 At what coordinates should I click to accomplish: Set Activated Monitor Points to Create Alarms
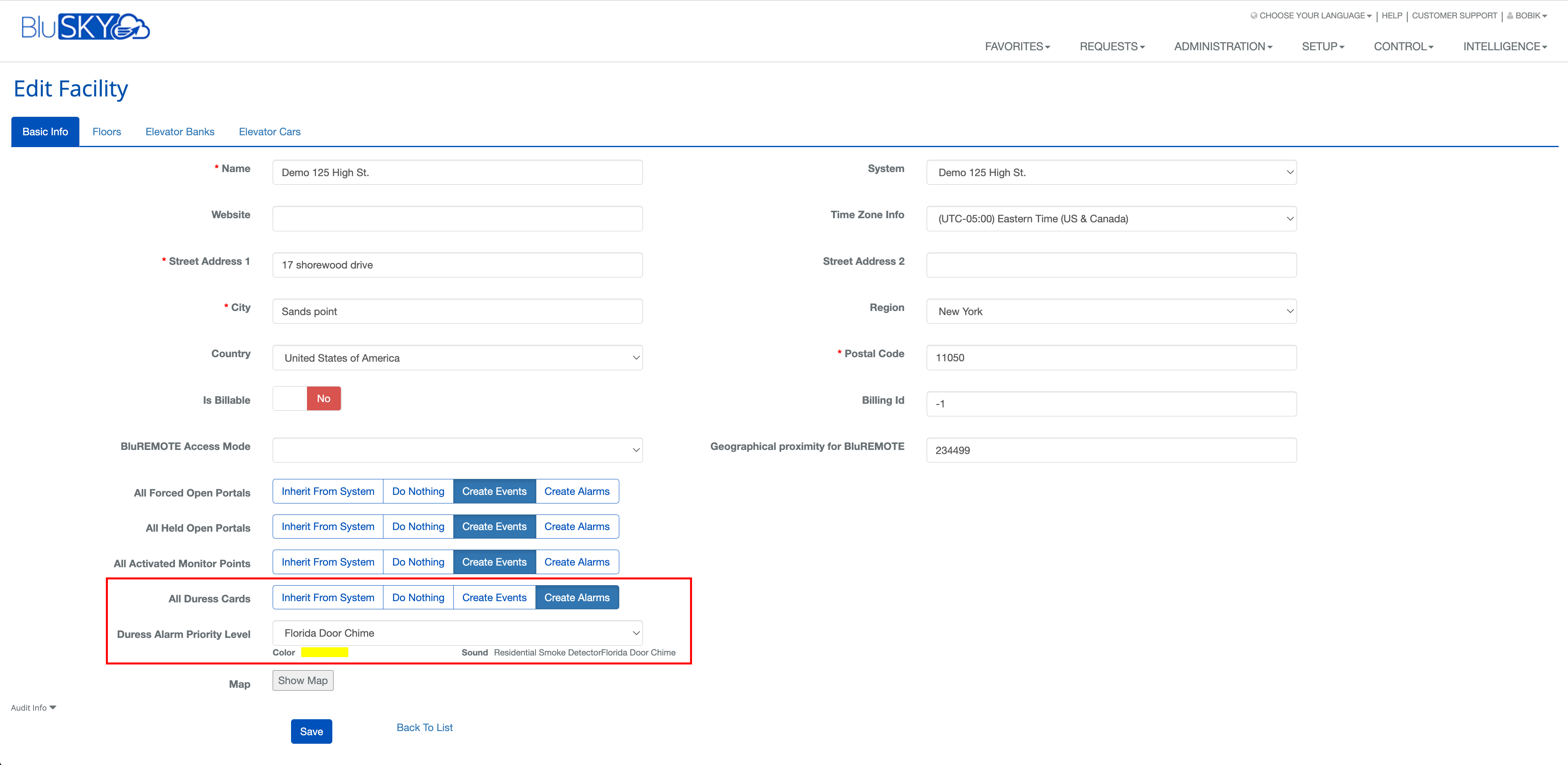click(576, 562)
